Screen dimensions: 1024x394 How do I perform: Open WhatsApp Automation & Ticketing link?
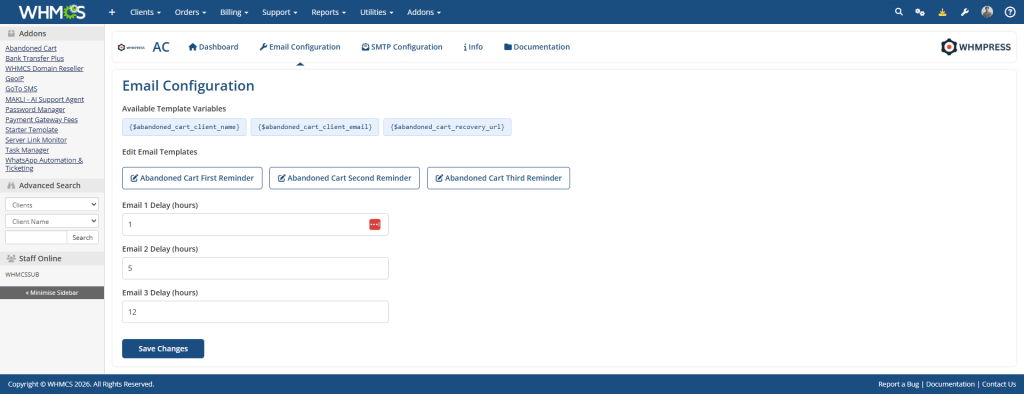(x=44, y=164)
